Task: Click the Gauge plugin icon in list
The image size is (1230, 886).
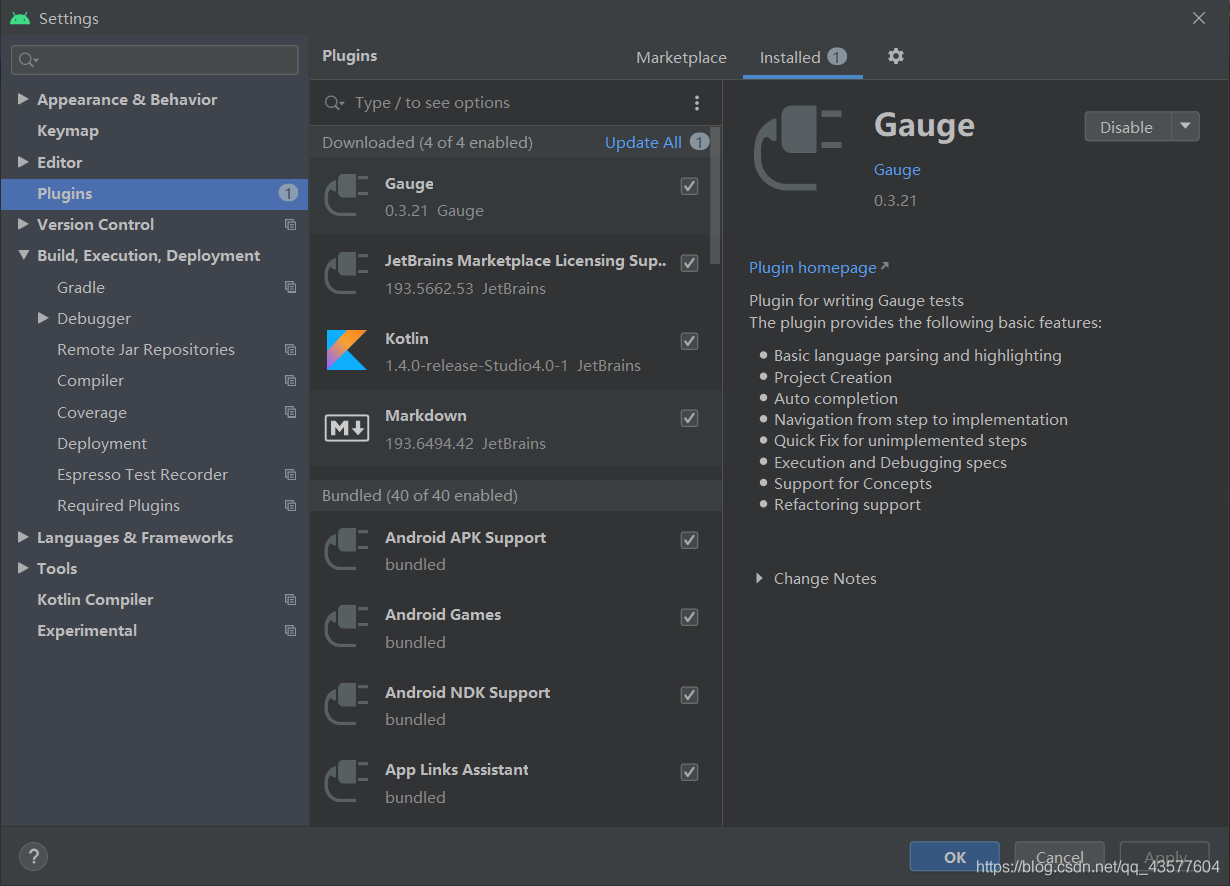Action: 347,196
